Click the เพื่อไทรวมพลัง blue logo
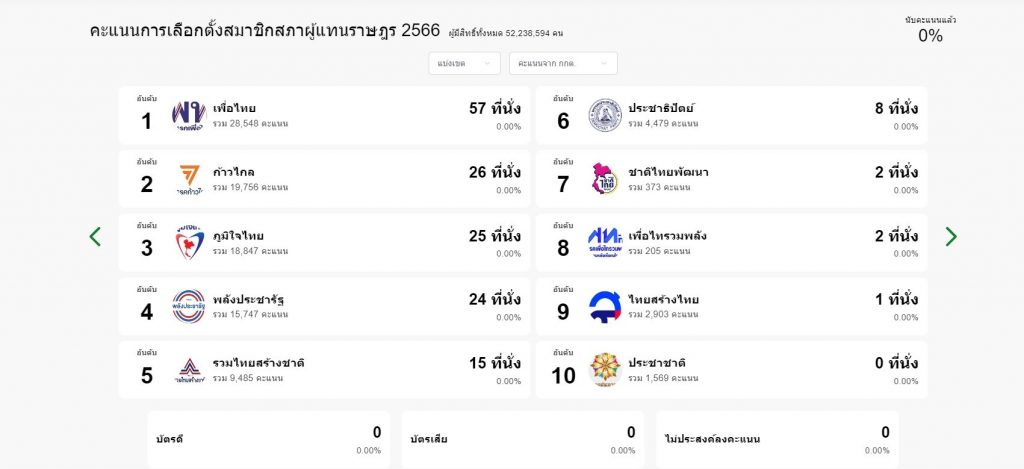Screen dimensions: 1024x469 pos(605,242)
